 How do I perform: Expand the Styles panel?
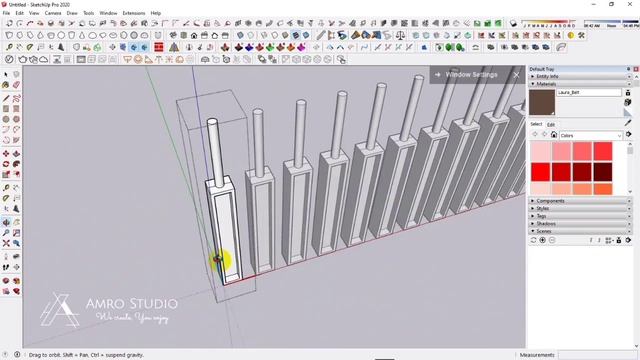(x=580, y=208)
